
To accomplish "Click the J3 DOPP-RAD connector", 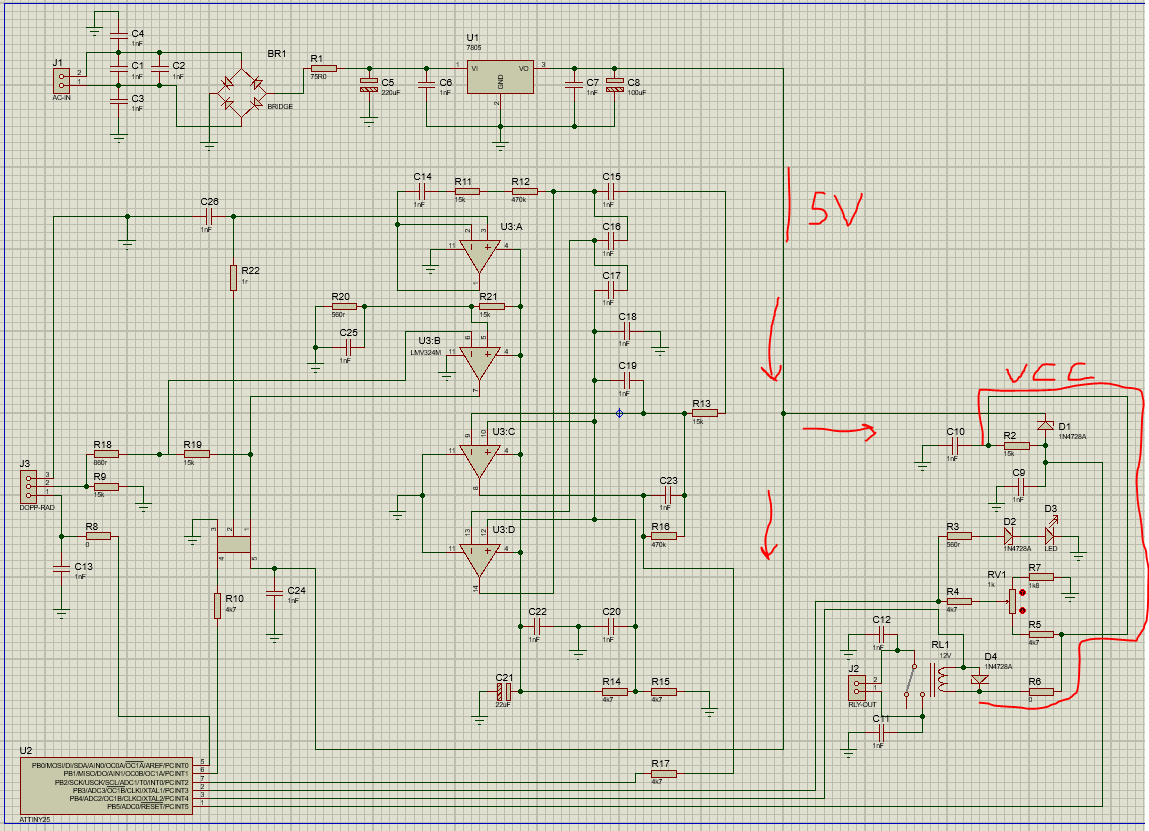I will [27, 487].
